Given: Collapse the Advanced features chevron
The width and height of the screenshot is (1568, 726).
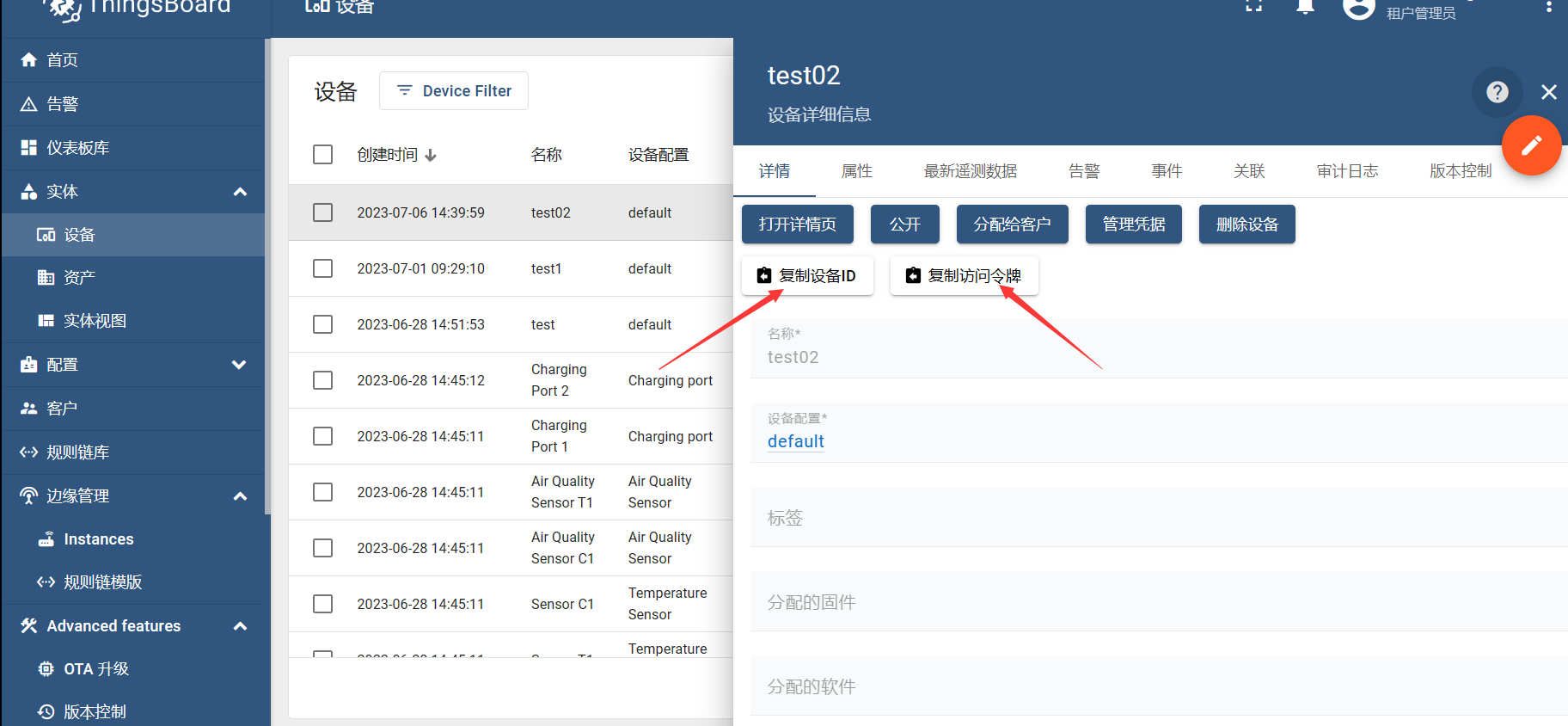Looking at the screenshot, I should coord(241,626).
